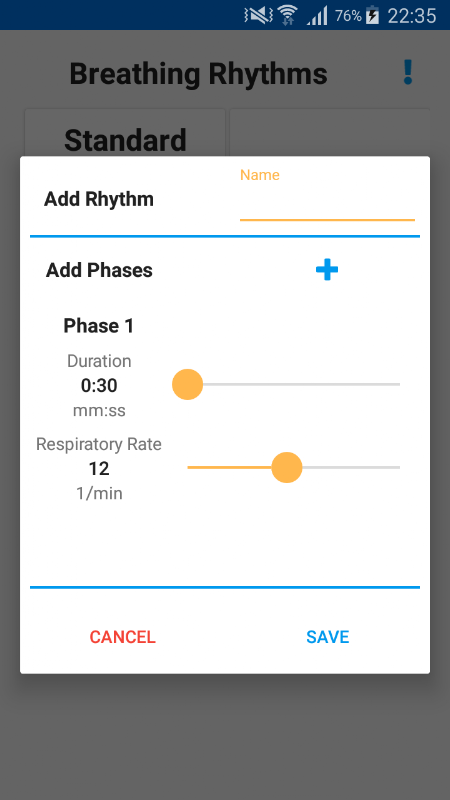Screen dimensions: 450x800
Task: Tap the Wi-Fi icon in the status bar
Action: click(288, 15)
